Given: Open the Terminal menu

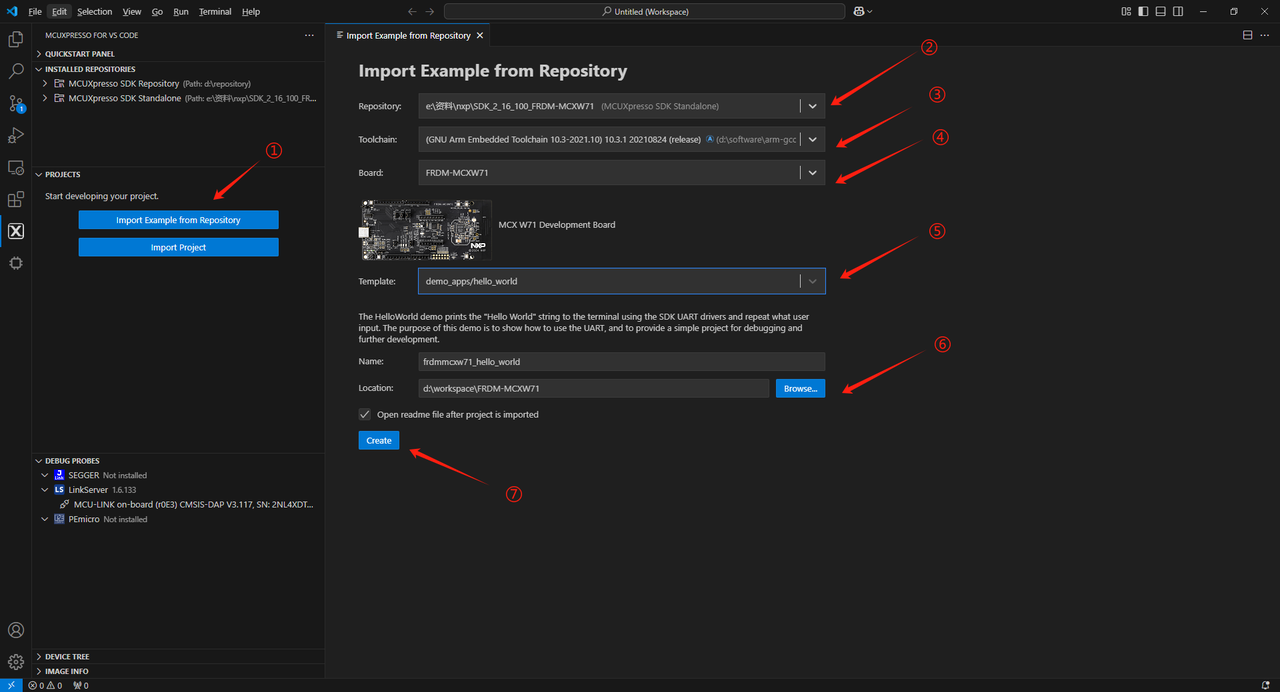Looking at the screenshot, I should 215,12.
